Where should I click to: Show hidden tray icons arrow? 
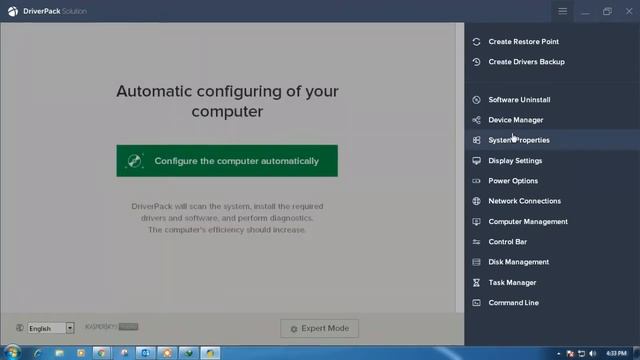[559, 353]
